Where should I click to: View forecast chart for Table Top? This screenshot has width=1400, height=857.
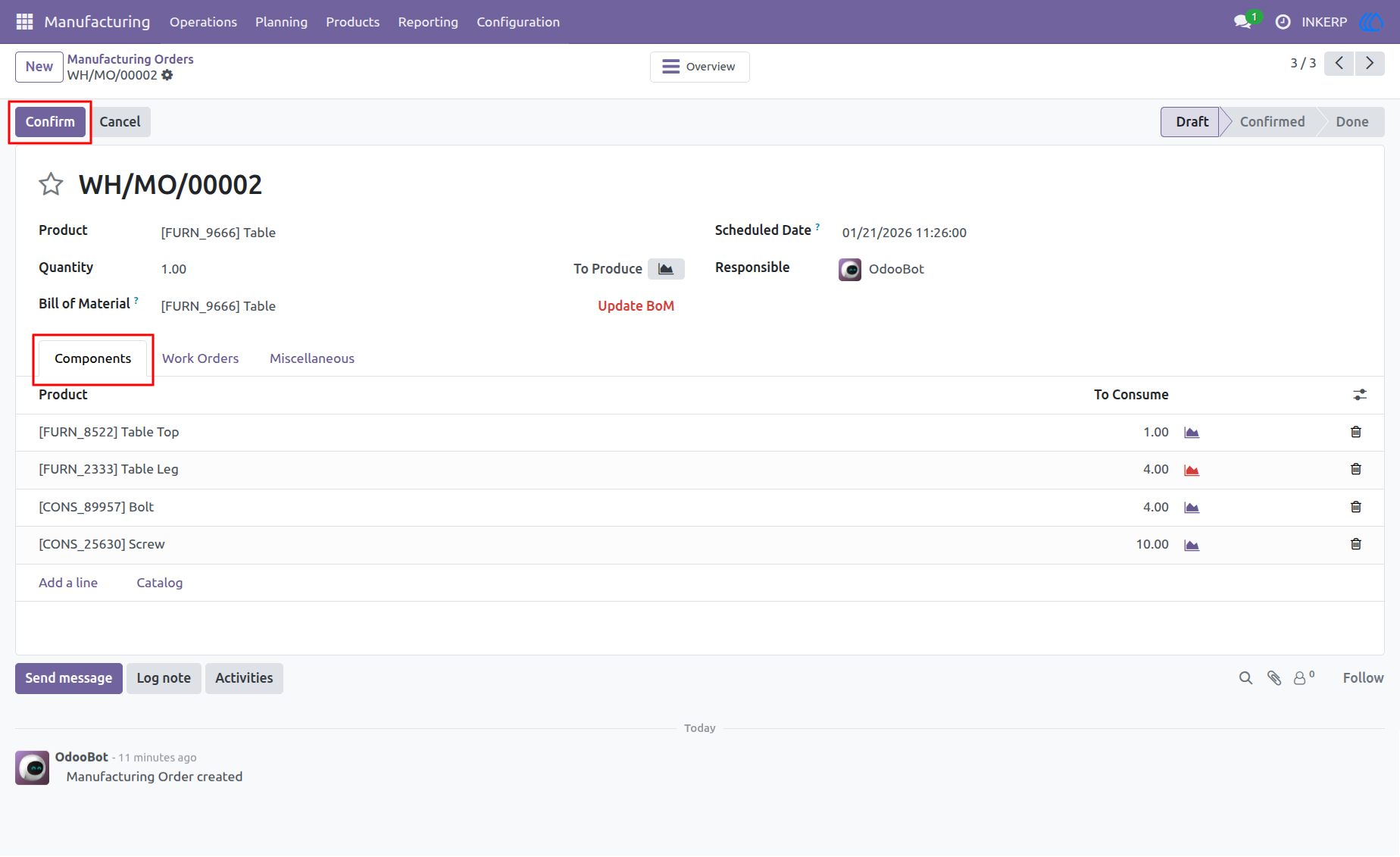coord(1192,433)
